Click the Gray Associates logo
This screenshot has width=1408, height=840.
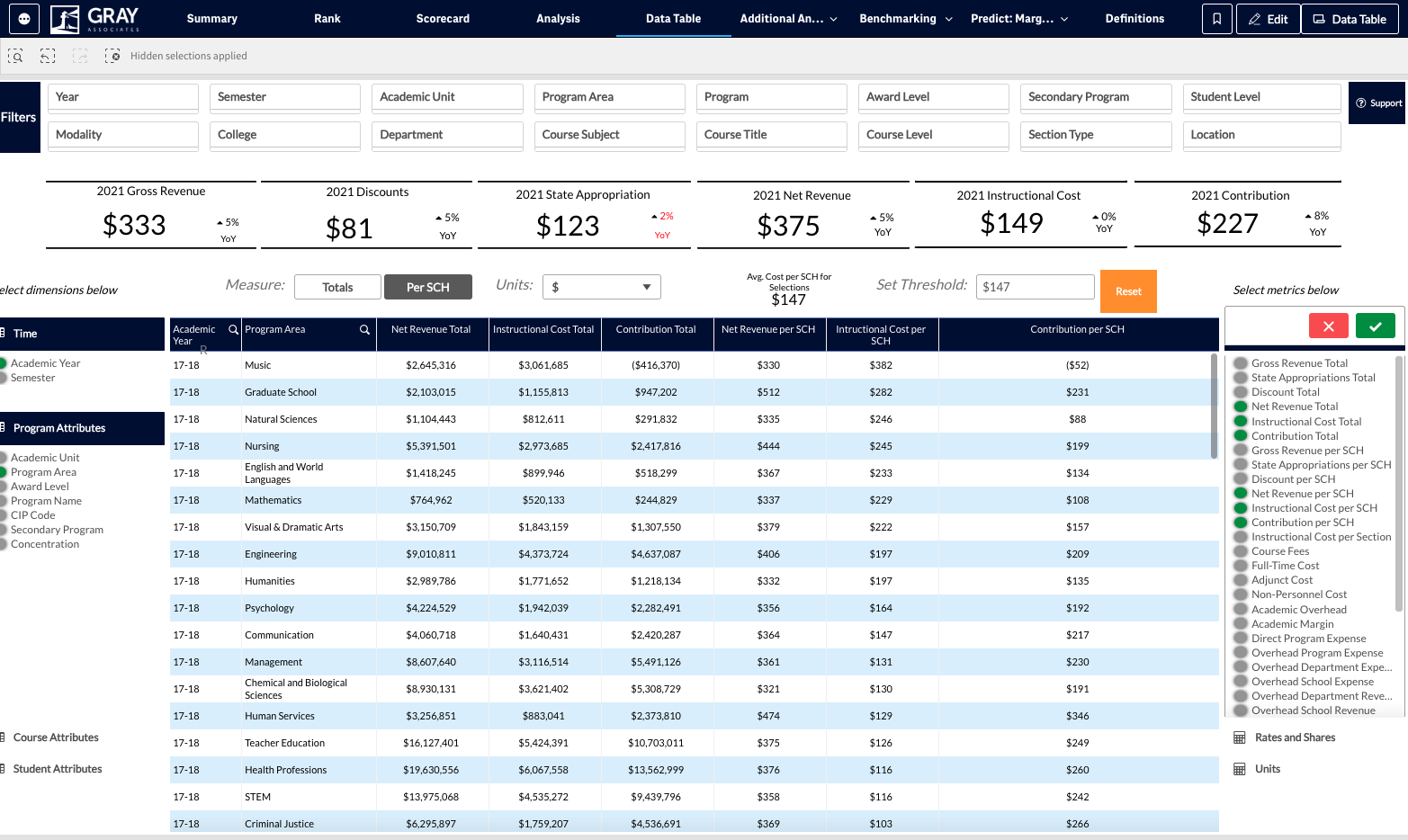click(96, 19)
